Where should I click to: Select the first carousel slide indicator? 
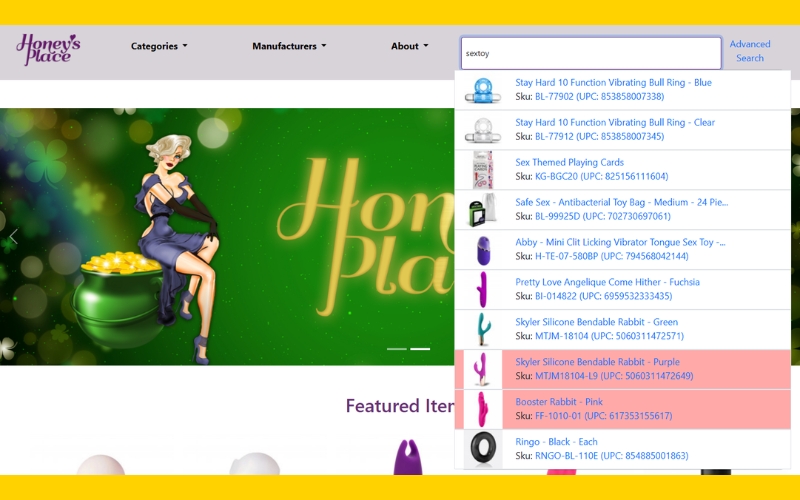pyautogui.click(x=396, y=349)
